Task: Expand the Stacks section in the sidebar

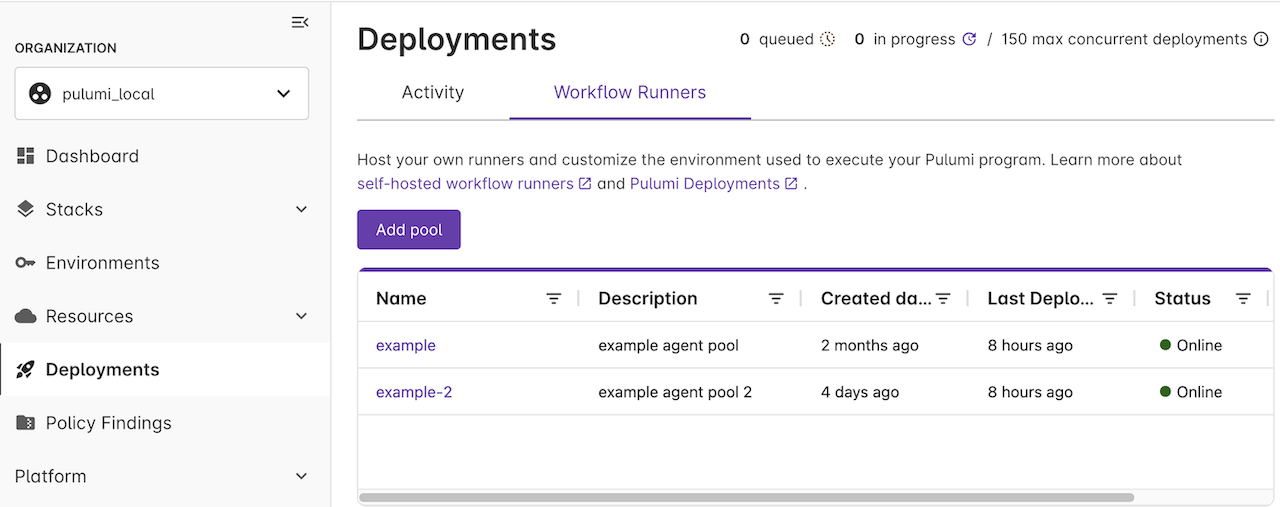Action: (x=301, y=210)
